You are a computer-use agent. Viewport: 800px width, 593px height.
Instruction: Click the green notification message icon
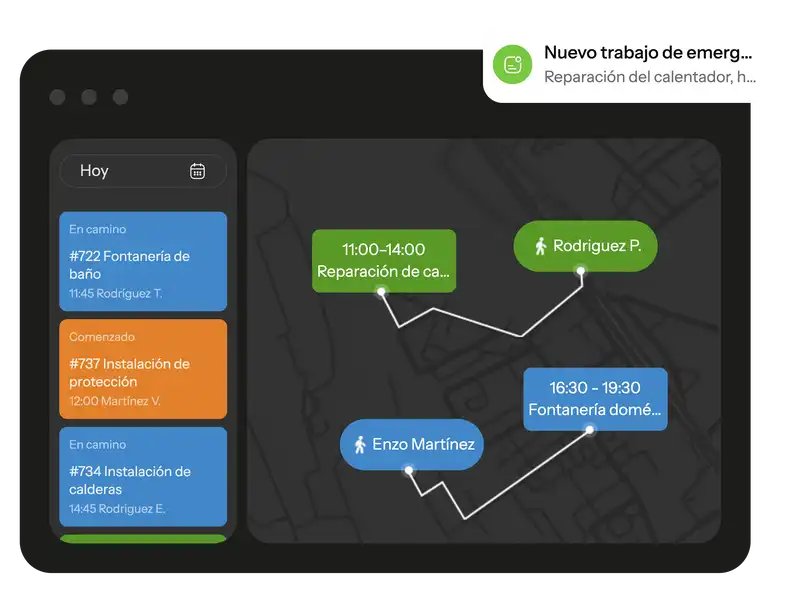513,64
